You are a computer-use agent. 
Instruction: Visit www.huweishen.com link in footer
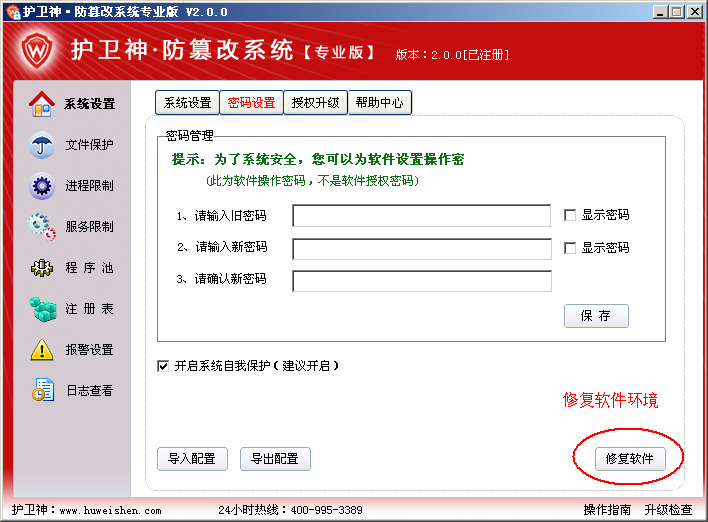click(111, 511)
